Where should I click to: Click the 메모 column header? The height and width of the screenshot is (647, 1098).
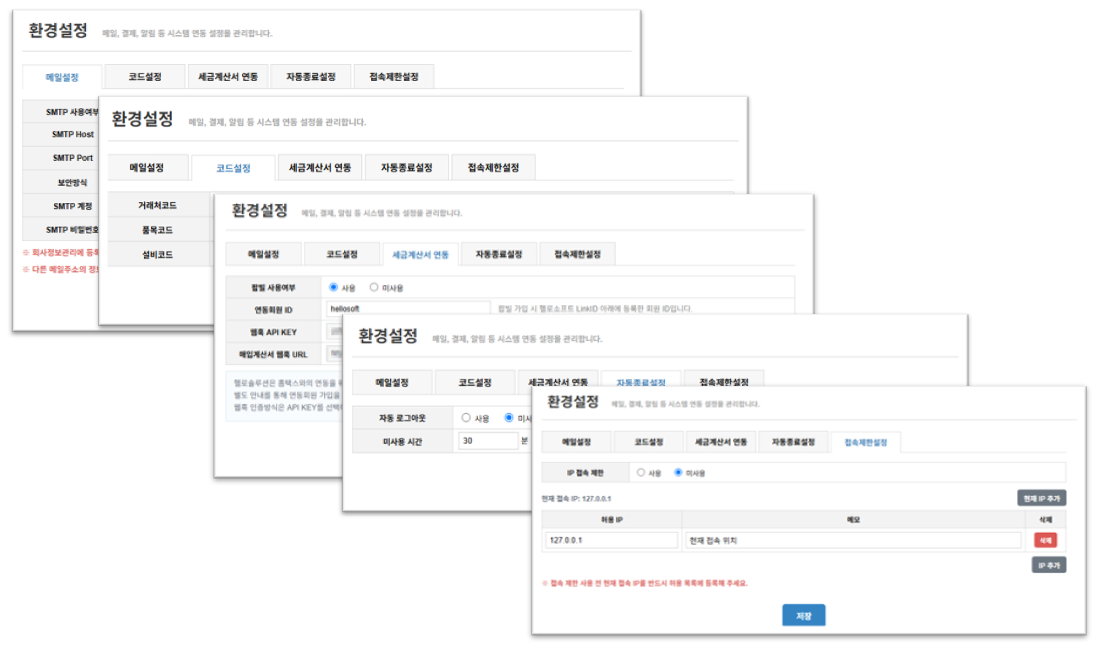point(853,520)
